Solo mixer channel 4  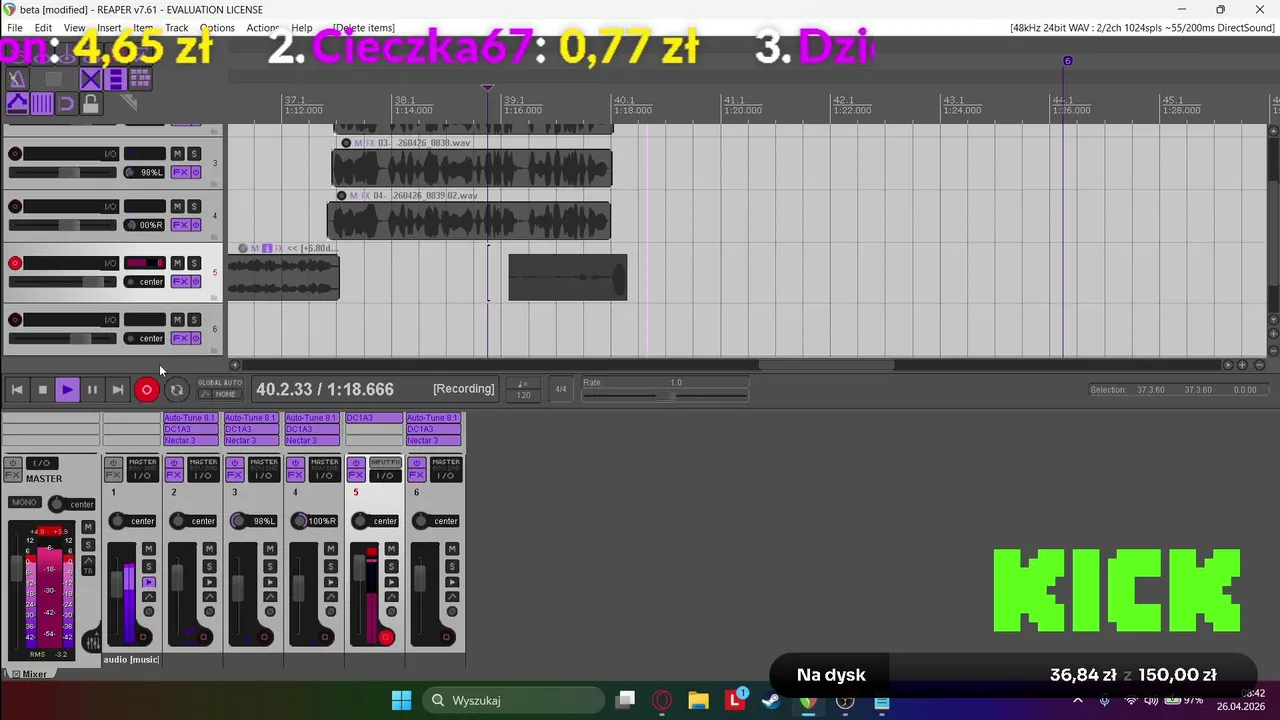[x=331, y=566]
